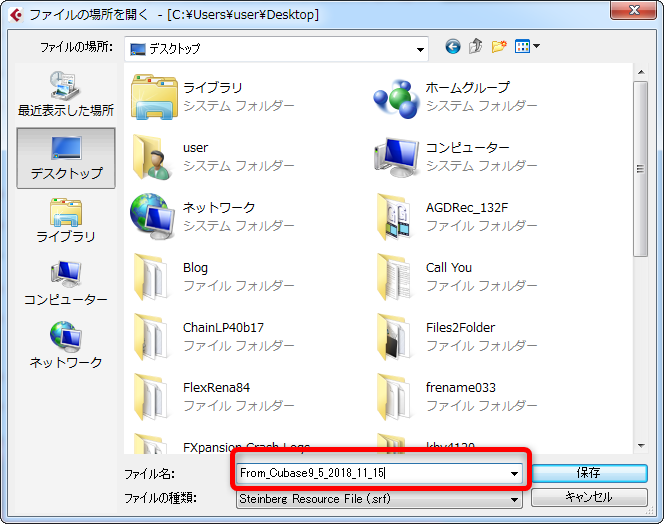This screenshot has width=664, height=524.
Task: Select the ホームグループ icon
Action: [396, 98]
